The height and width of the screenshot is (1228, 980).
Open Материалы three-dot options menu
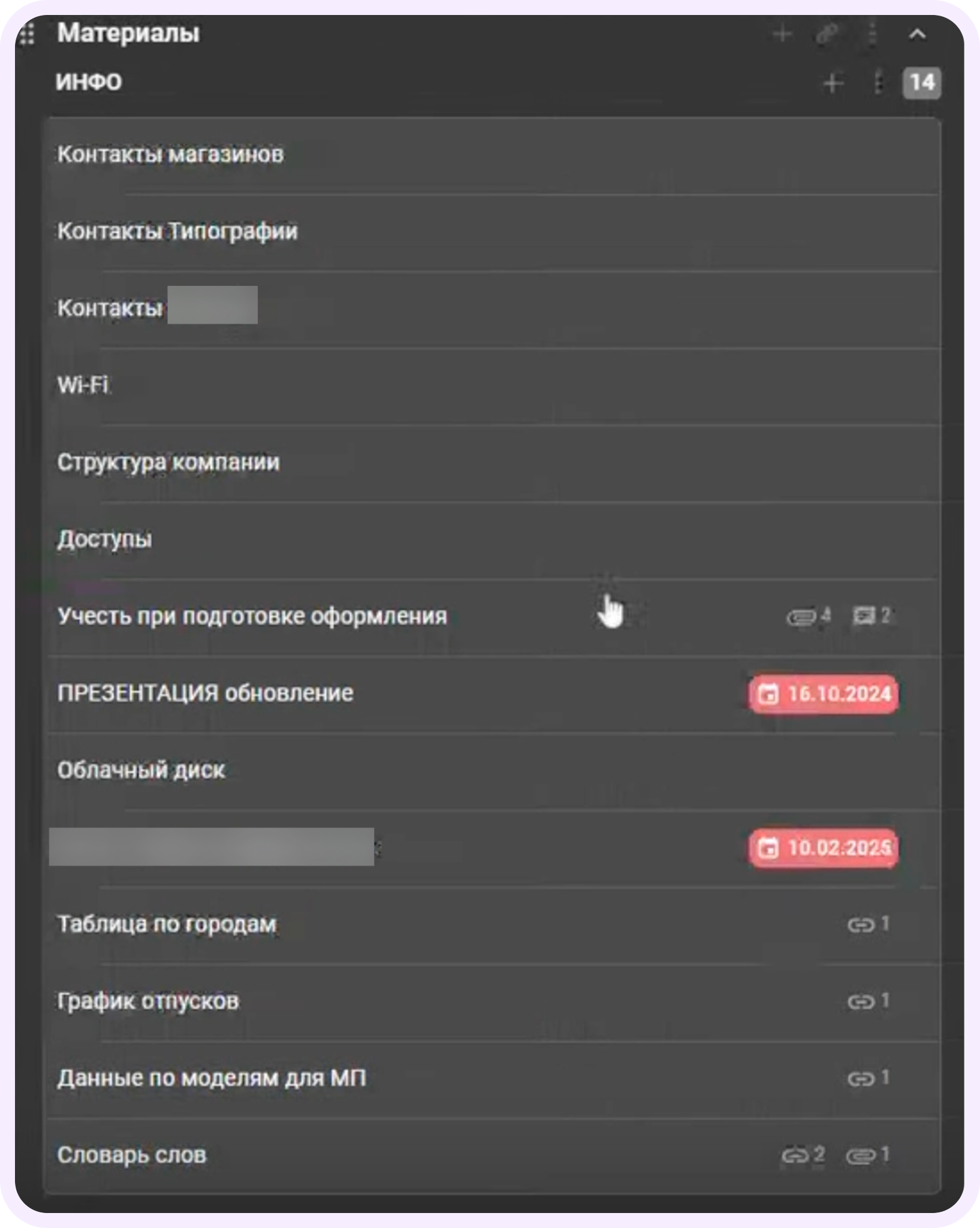click(872, 34)
